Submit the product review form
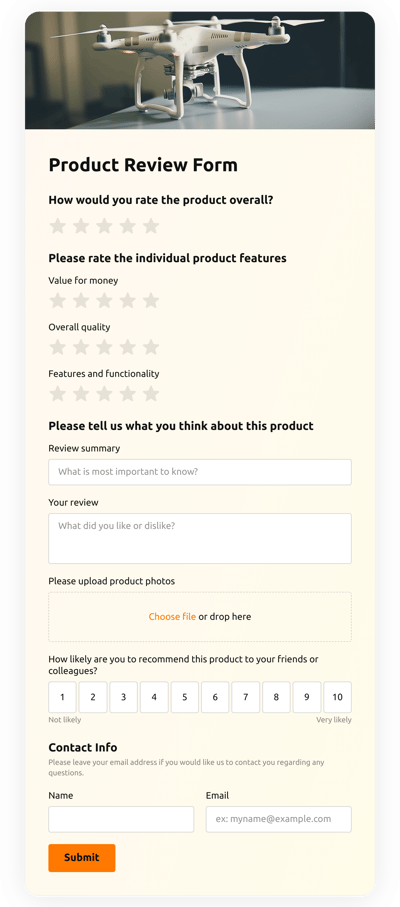Screen dimensions: 400x907 tap(82, 858)
